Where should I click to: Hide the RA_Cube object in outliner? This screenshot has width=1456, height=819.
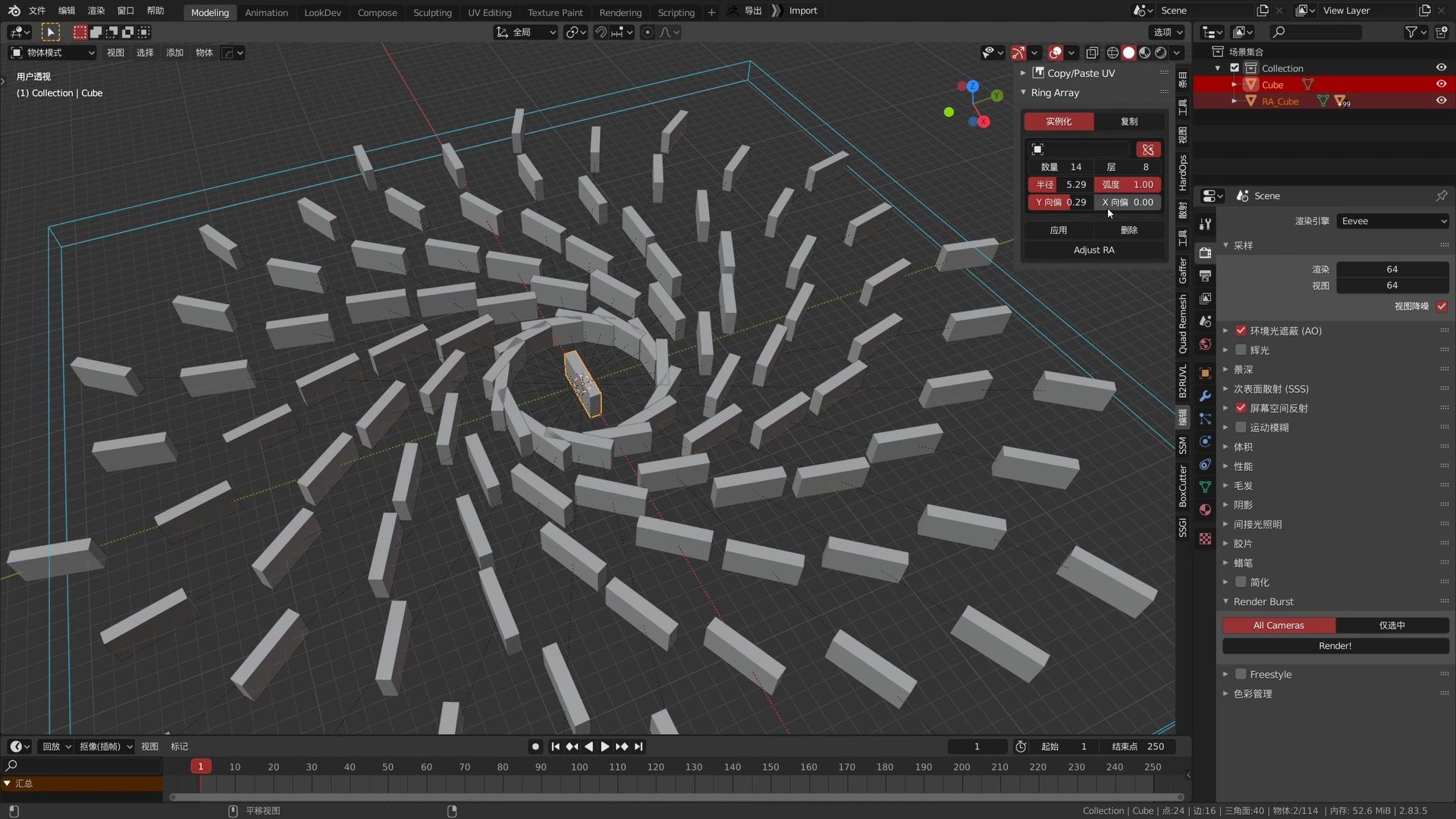tap(1441, 99)
